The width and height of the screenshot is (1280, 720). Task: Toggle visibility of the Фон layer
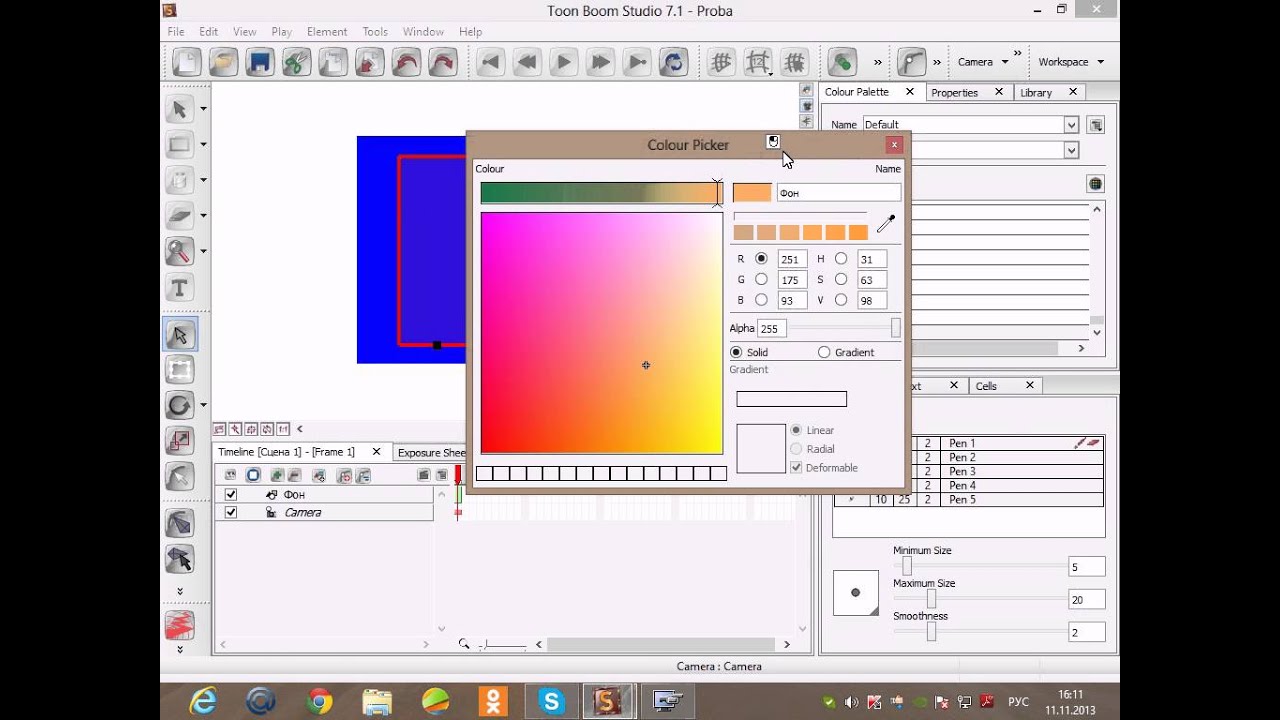click(x=231, y=495)
